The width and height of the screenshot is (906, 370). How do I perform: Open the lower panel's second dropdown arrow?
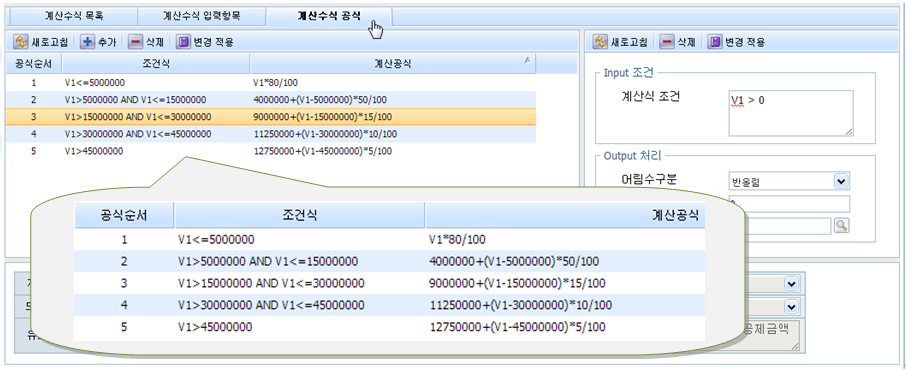[791, 306]
